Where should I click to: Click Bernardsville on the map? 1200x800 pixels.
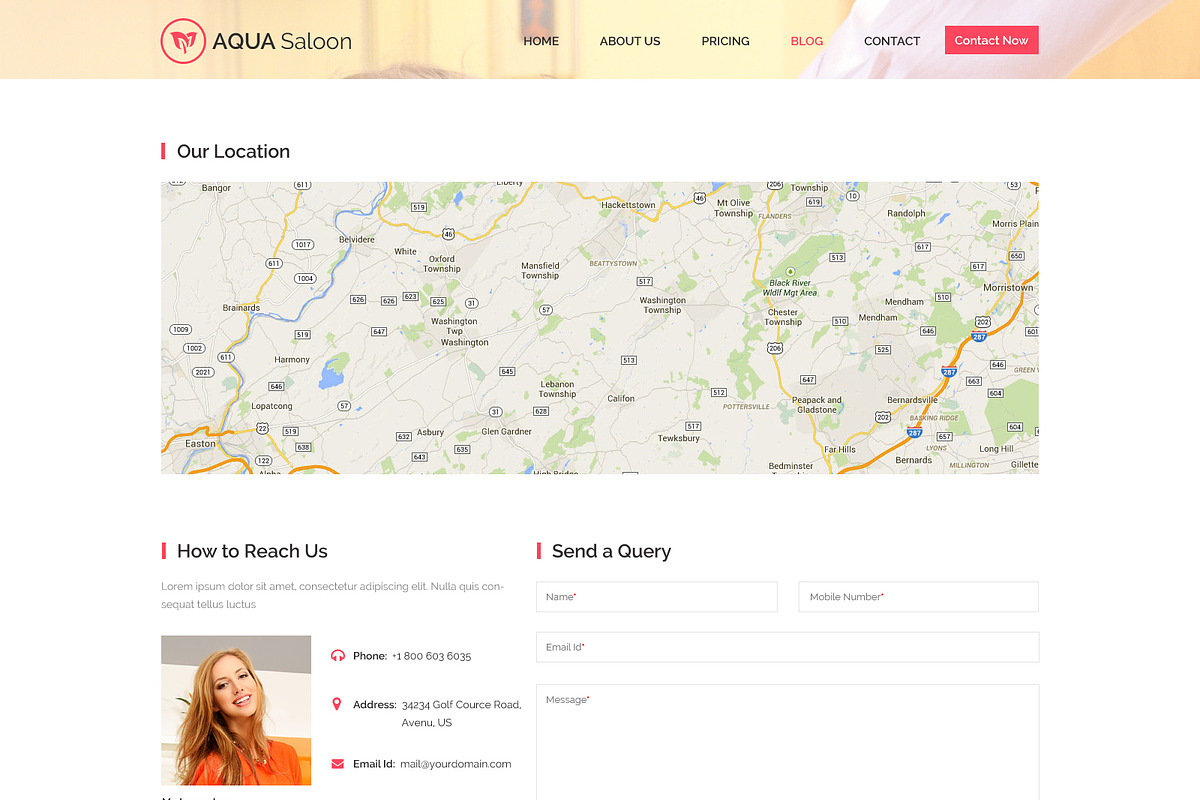pos(912,400)
